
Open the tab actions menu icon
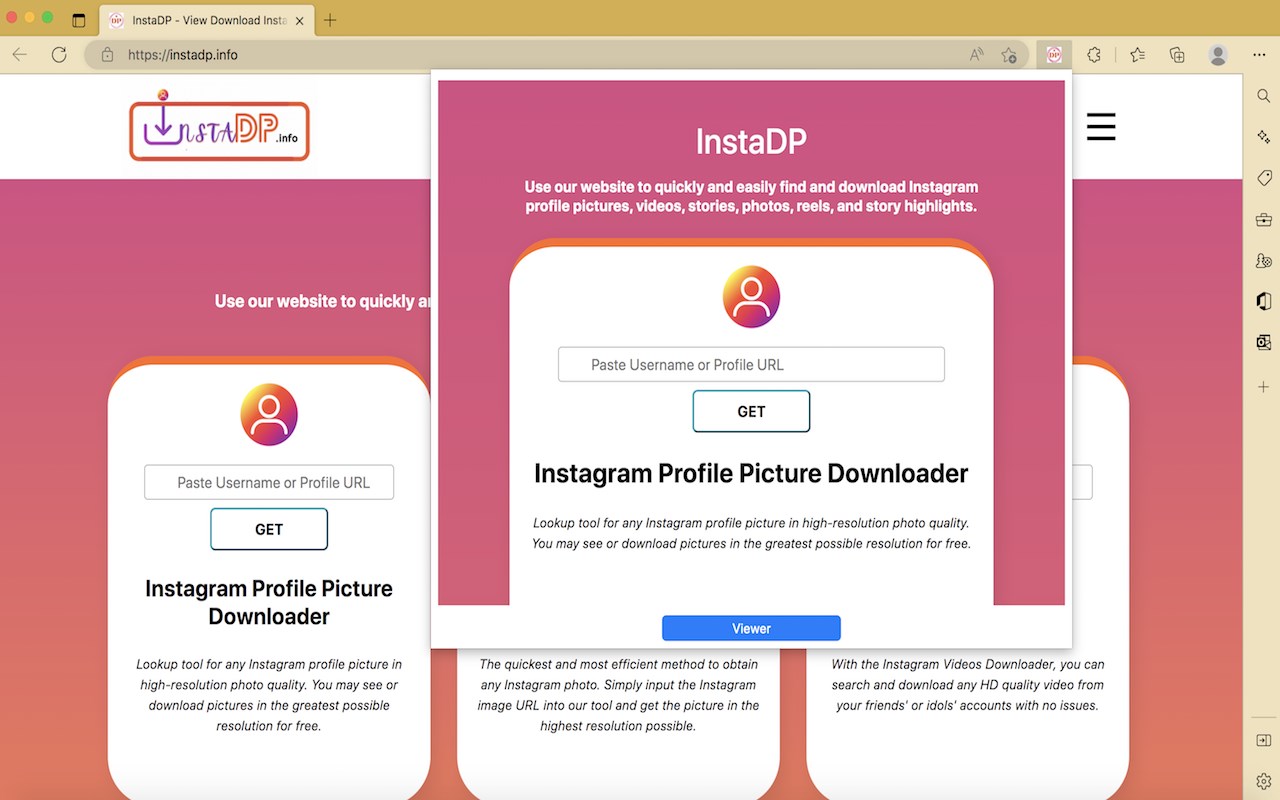click(x=79, y=20)
